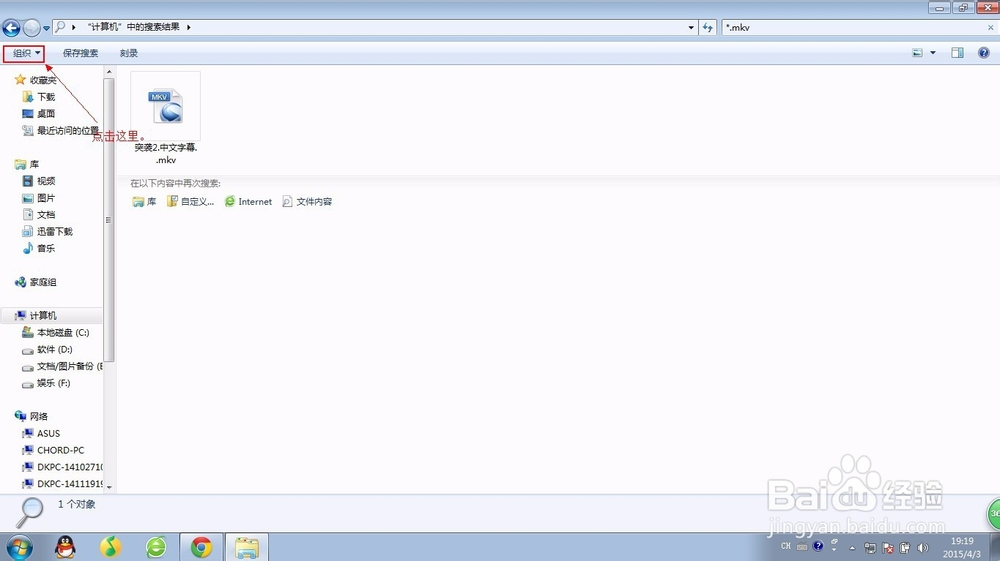Open the 文档/图片备份 drive
Viewport: 1000px width, 561px height.
pyautogui.click(x=62, y=367)
